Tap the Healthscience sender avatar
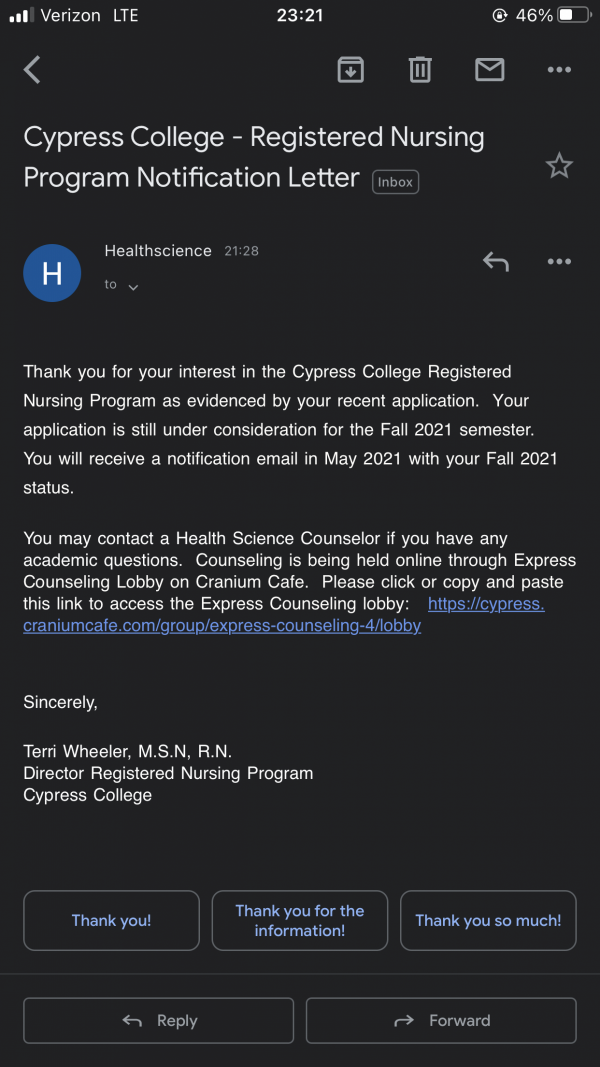The height and width of the screenshot is (1067, 600). (52, 273)
